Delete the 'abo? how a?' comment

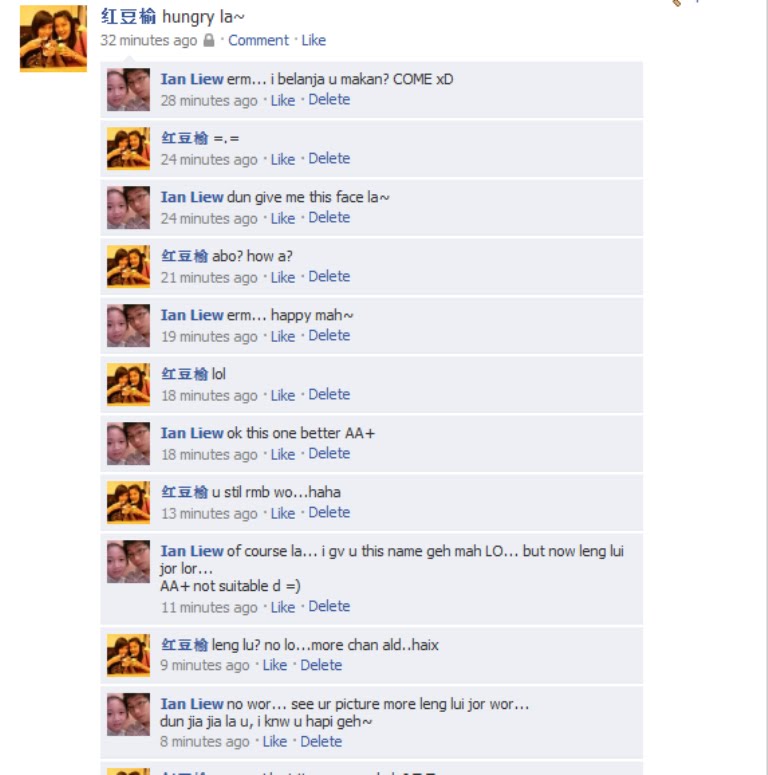[x=329, y=277]
